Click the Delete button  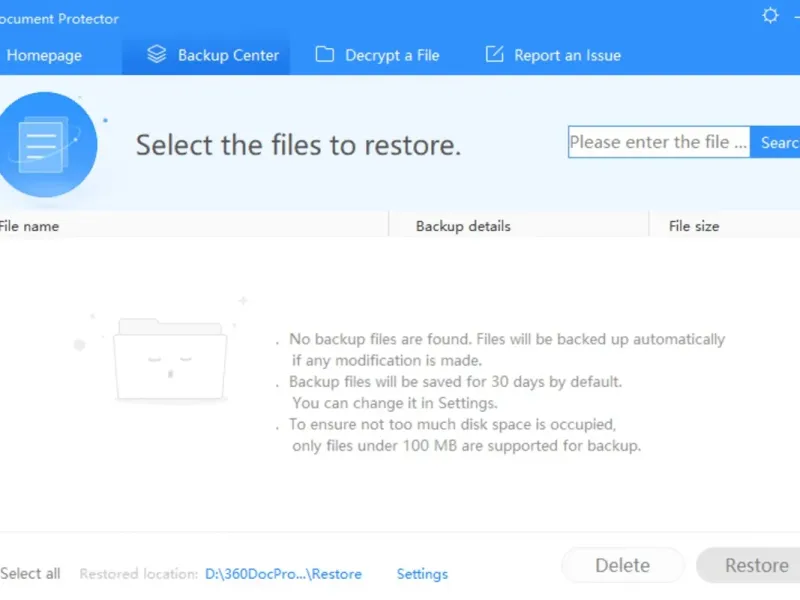[x=622, y=566]
